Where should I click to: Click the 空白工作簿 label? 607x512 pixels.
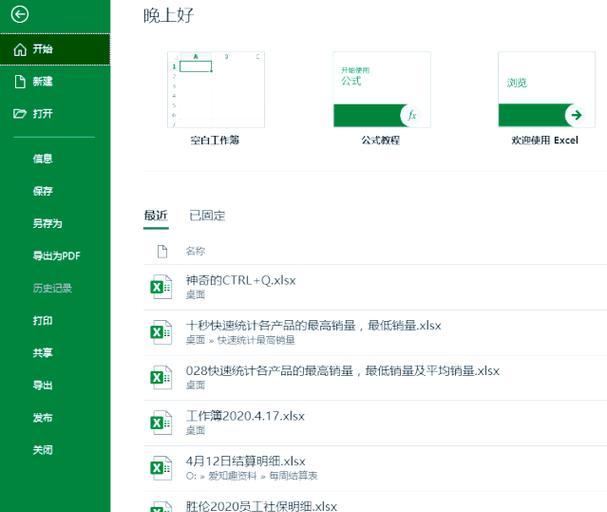pyautogui.click(x=215, y=140)
